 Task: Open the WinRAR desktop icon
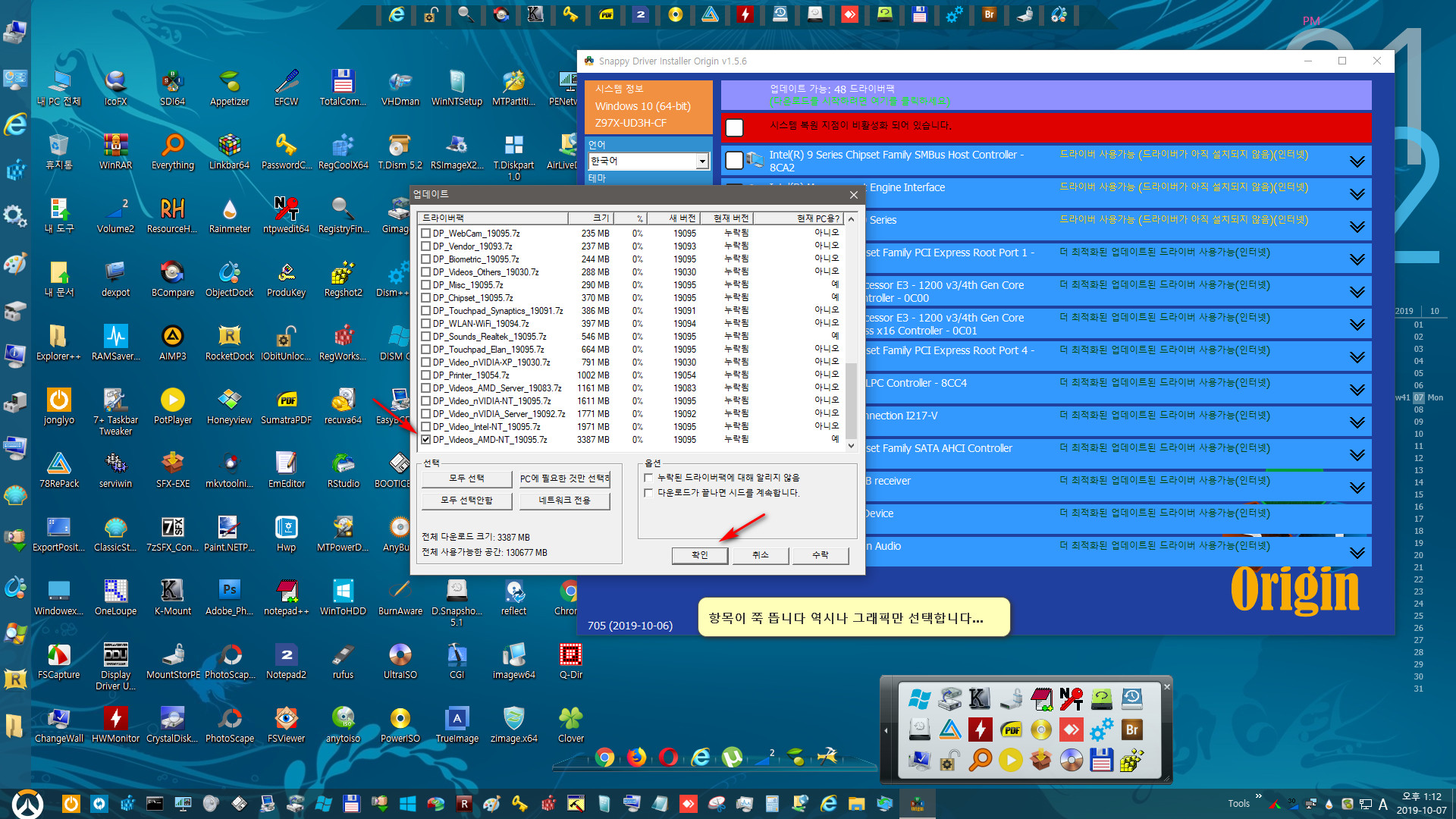[x=115, y=152]
